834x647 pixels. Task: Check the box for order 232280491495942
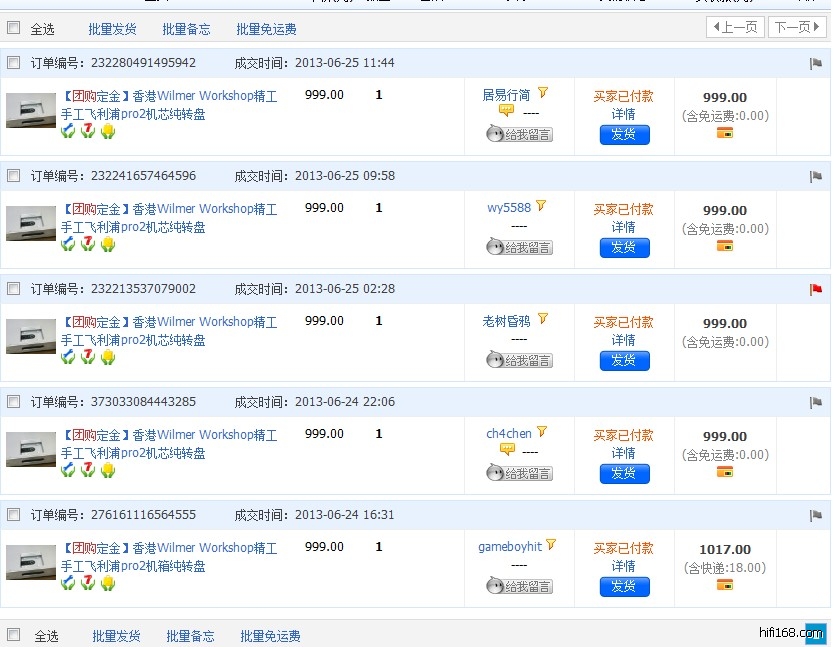pos(14,63)
